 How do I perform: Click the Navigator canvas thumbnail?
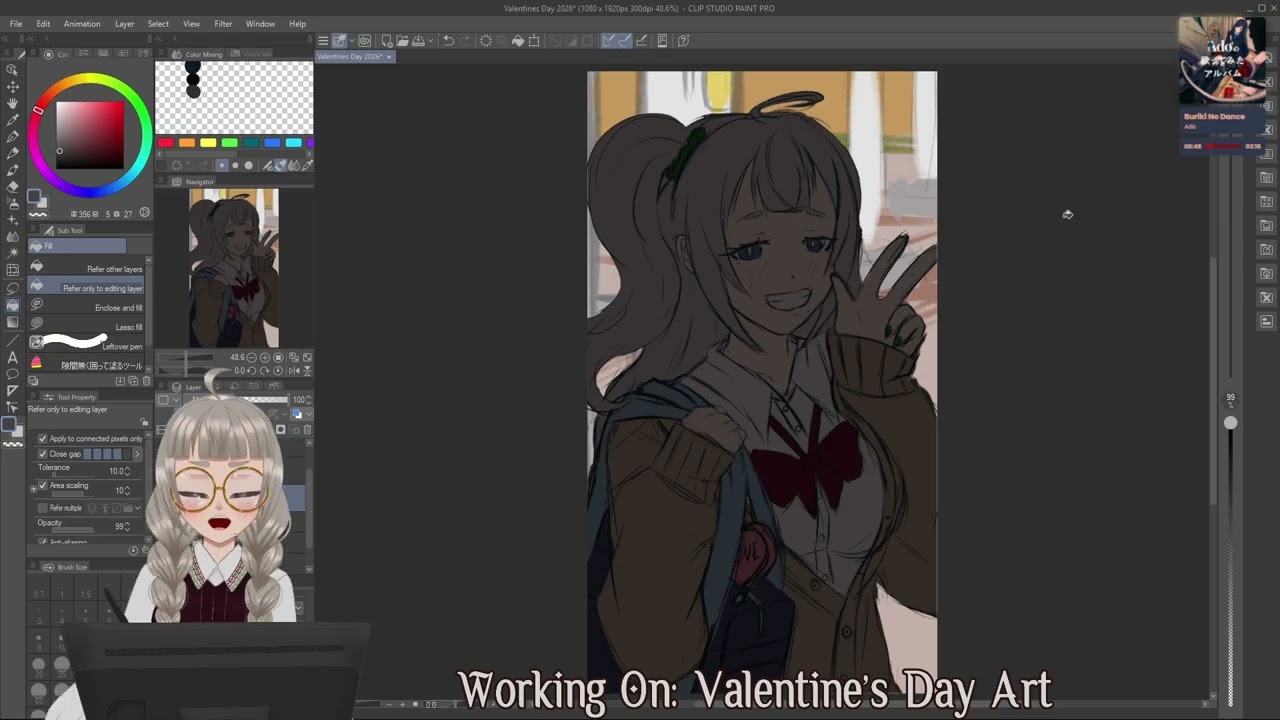coord(234,268)
